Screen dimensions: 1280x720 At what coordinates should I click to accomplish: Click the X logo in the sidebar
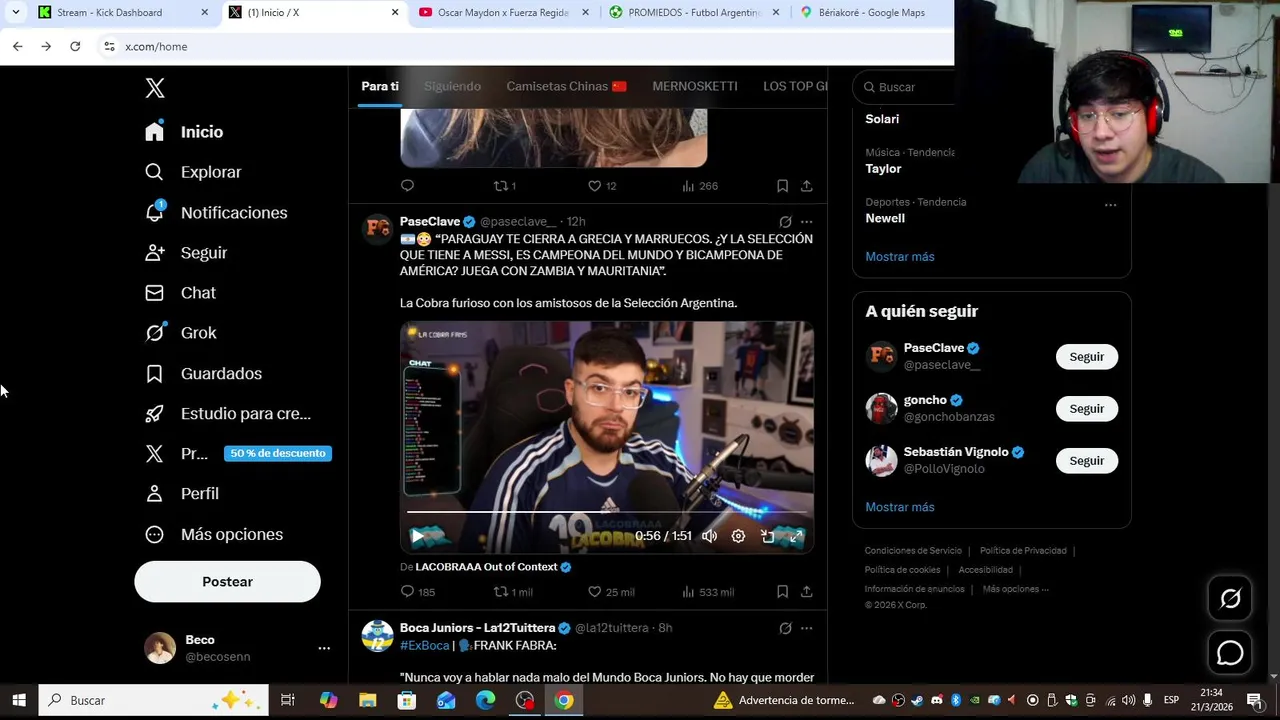tap(155, 88)
